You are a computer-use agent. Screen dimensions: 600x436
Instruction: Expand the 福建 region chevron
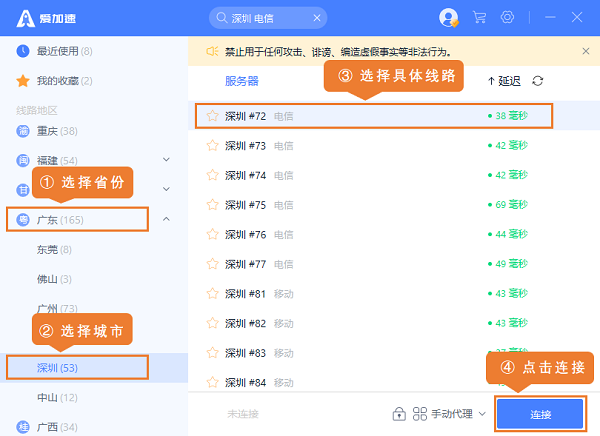(166, 159)
